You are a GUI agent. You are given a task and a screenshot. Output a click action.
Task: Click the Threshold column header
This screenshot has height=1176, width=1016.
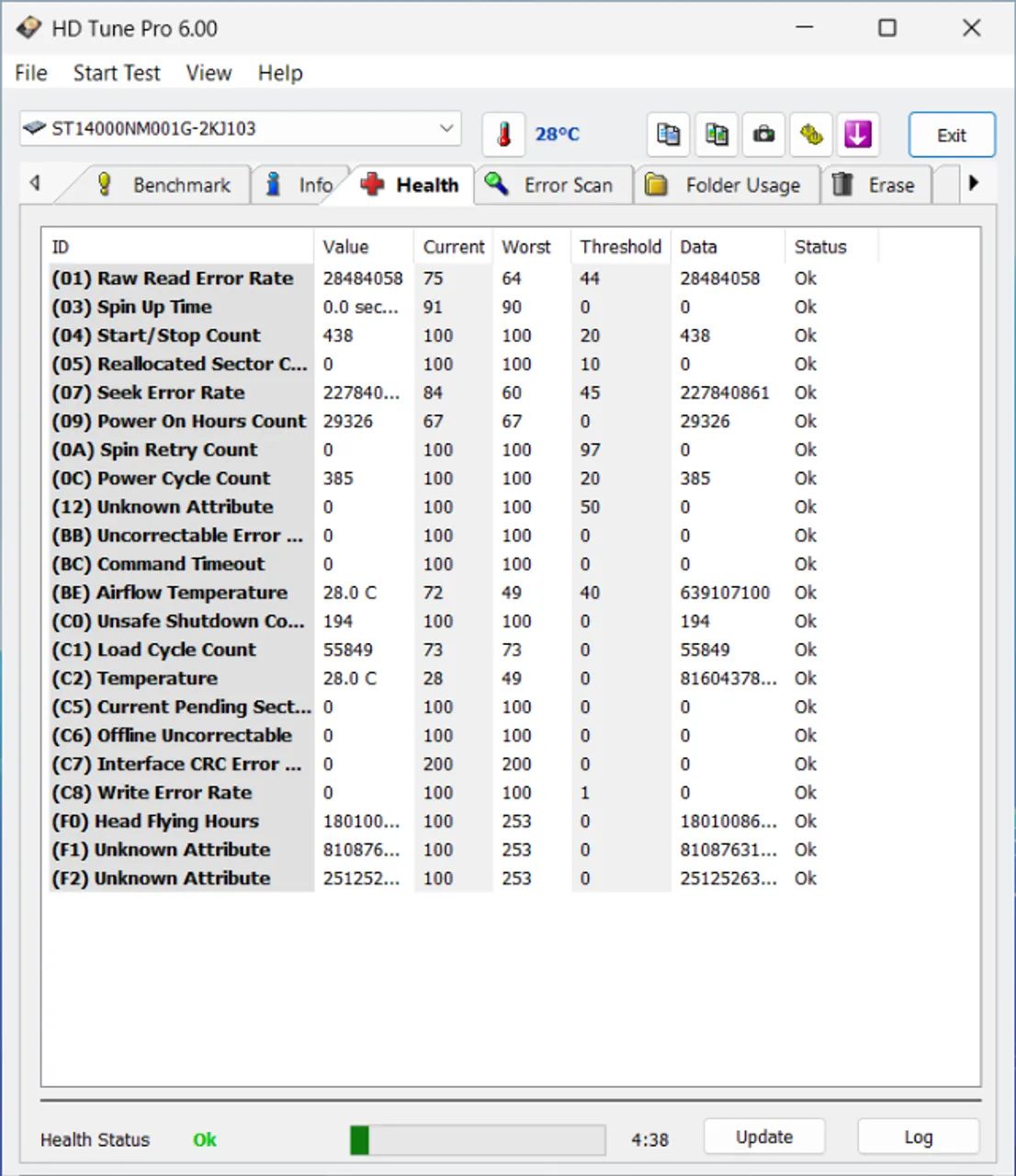(x=621, y=246)
